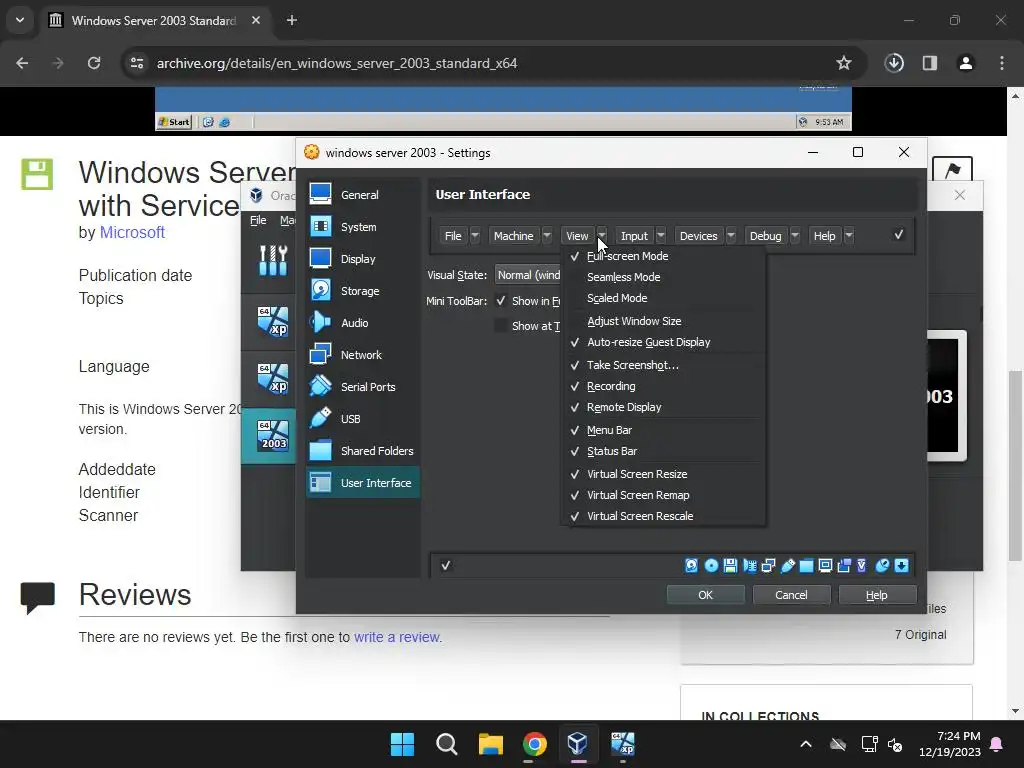1024x768 pixels.
Task: Open File Explorer from the taskbar
Action: 490,743
